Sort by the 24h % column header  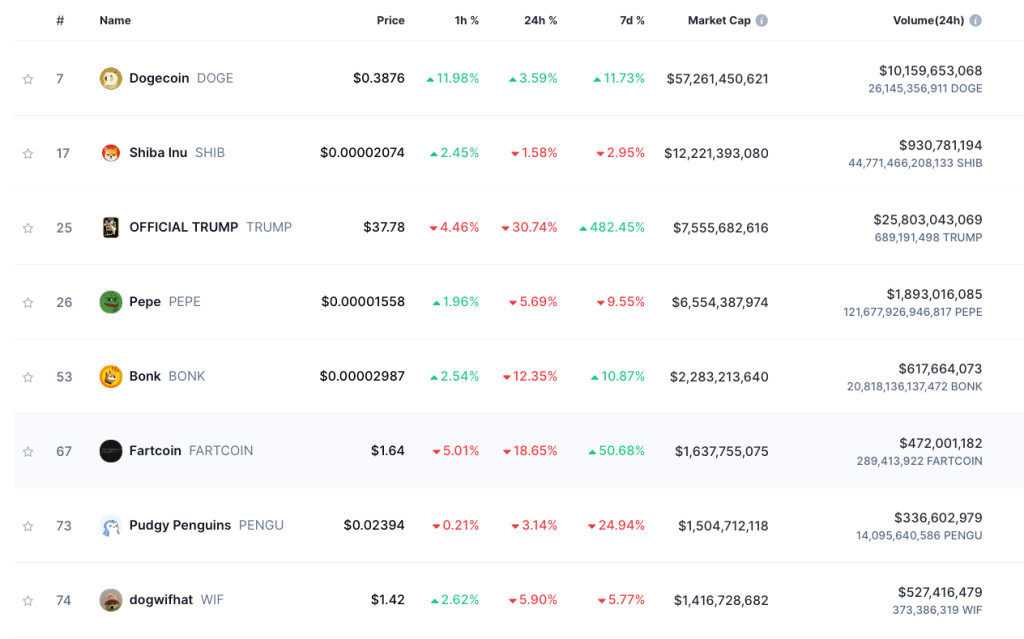(x=540, y=20)
